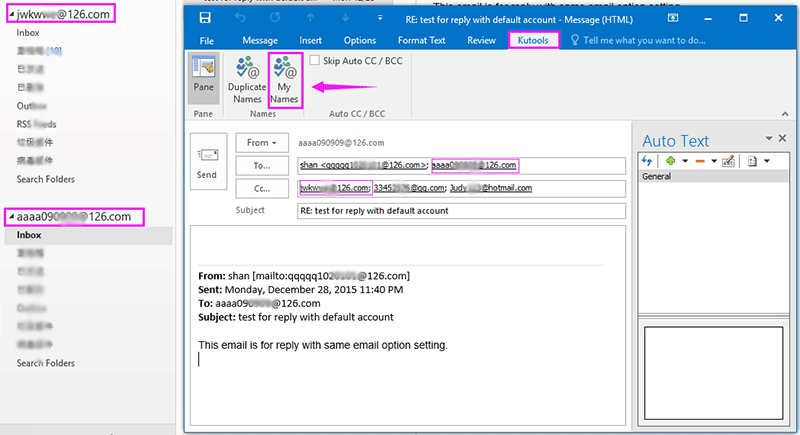
Task: Click the Judy hotmail recipient in Cc field
Action: coord(491,188)
